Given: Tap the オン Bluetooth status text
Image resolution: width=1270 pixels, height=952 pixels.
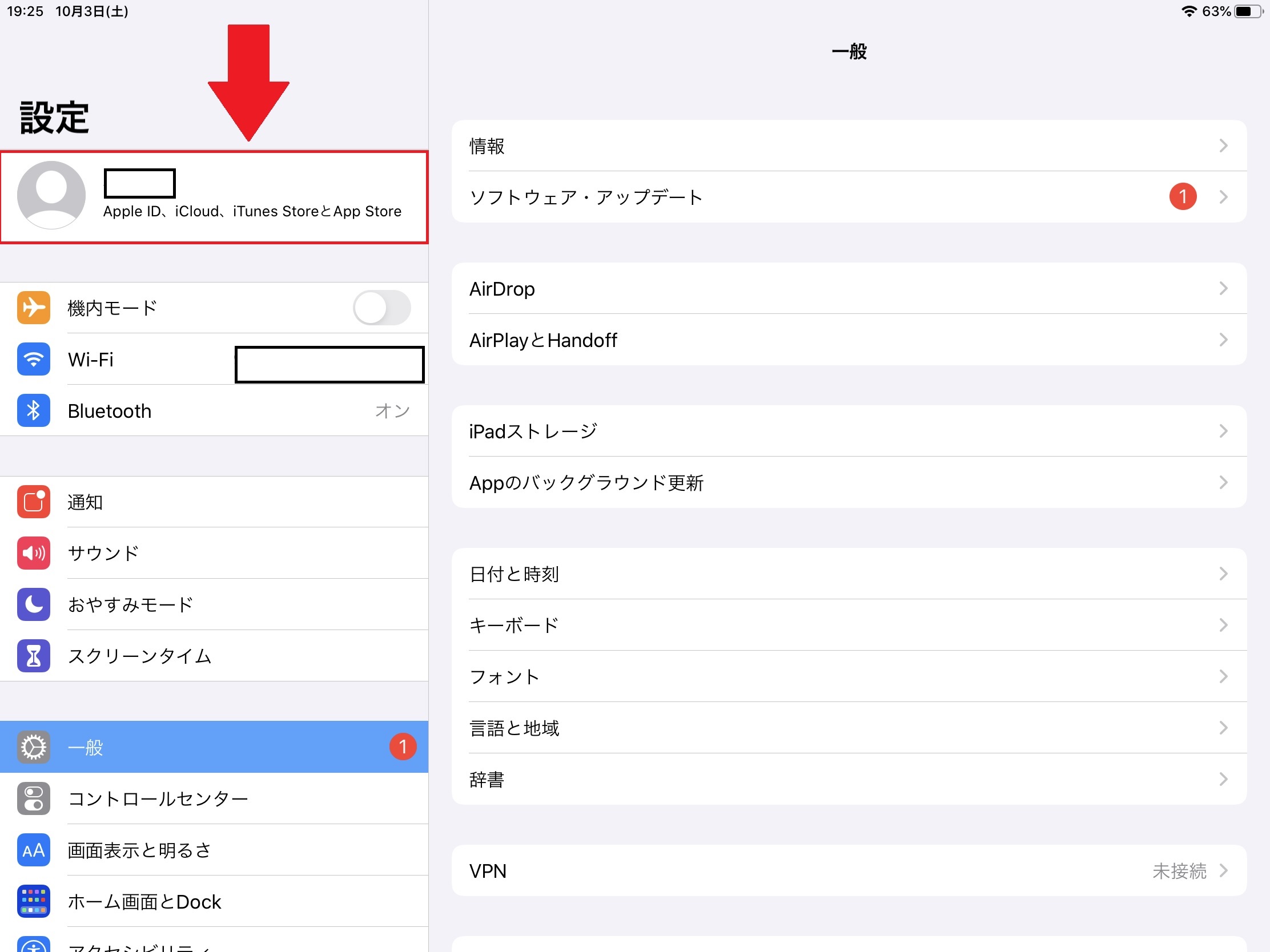Looking at the screenshot, I should click(x=393, y=411).
